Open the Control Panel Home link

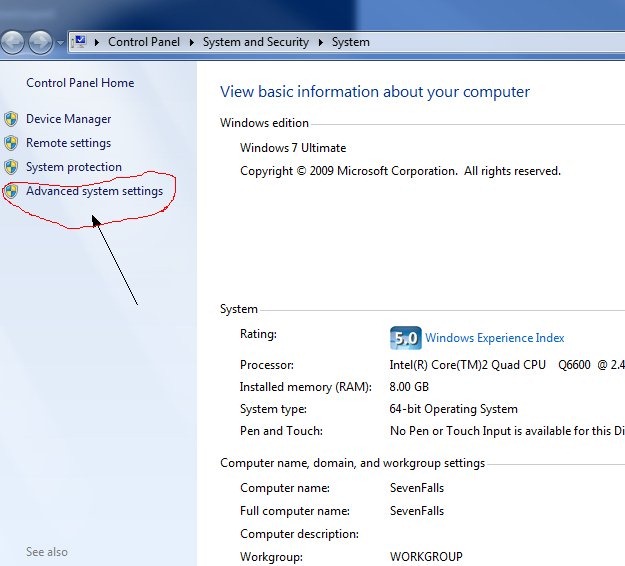tap(80, 83)
